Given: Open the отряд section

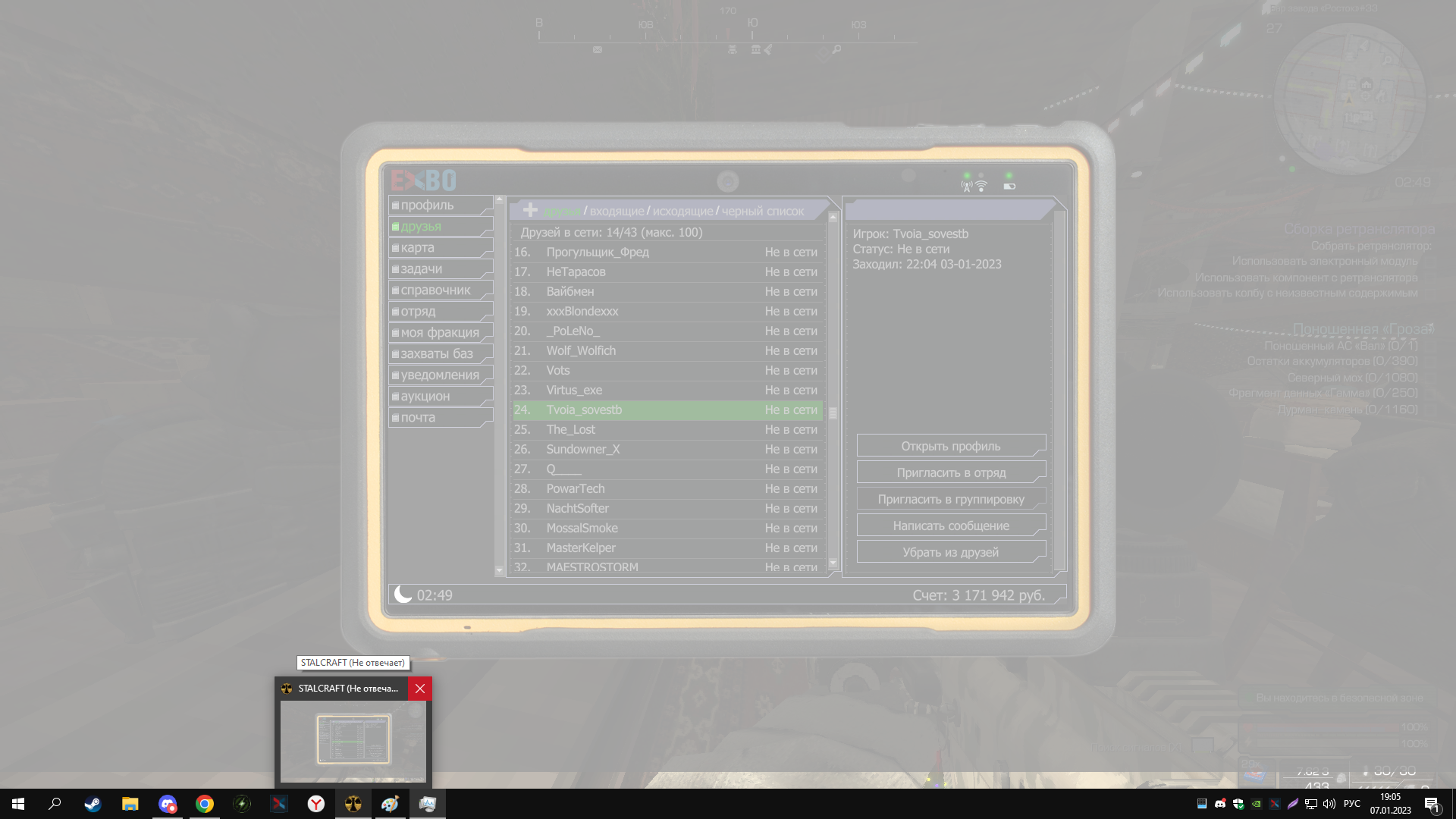Looking at the screenshot, I should [x=441, y=312].
